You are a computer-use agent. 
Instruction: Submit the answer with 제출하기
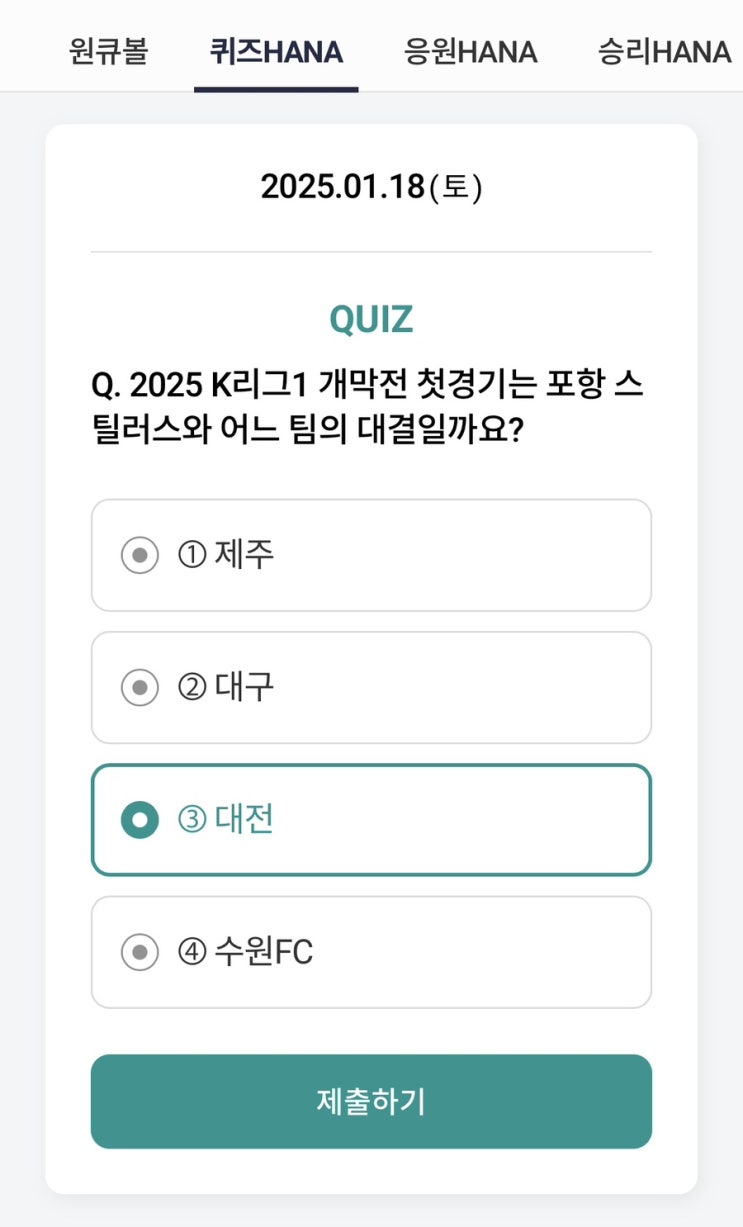pyautogui.click(x=371, y=1101)
